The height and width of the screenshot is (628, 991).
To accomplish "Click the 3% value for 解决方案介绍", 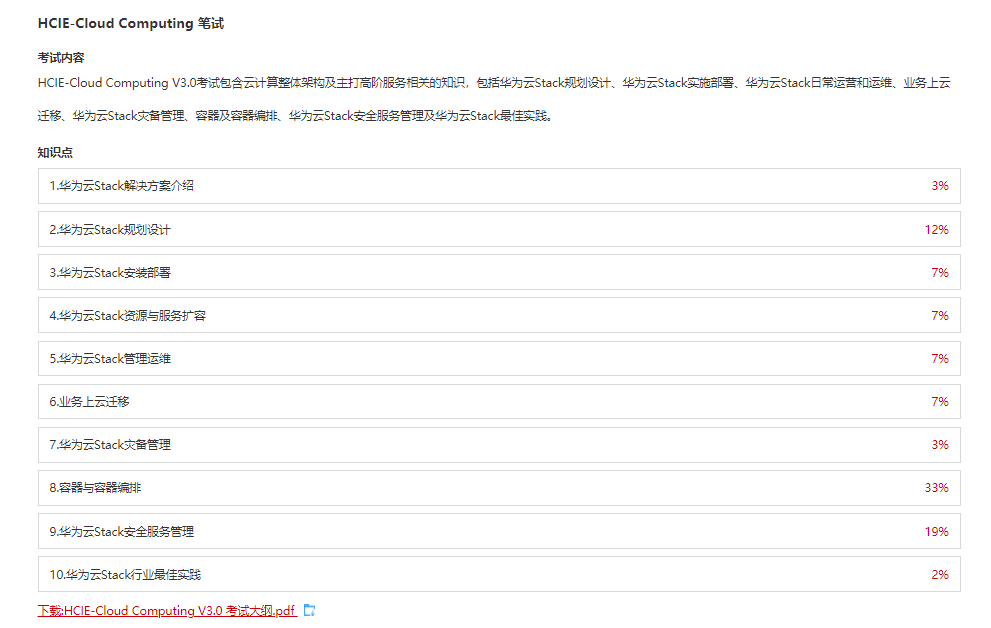I will click(x=940, y=186).
